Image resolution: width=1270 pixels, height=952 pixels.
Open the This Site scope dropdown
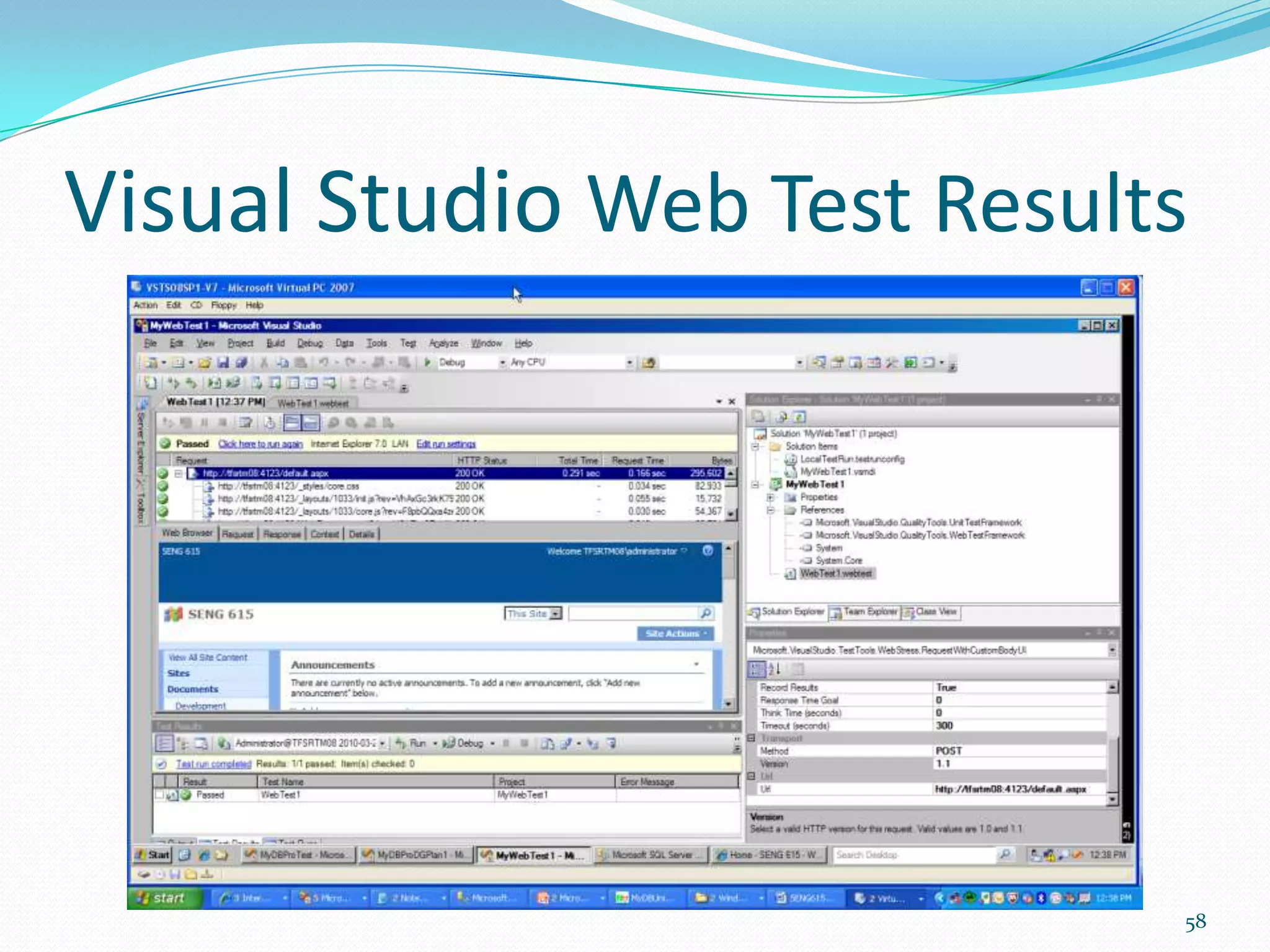[x=556, y=614]
